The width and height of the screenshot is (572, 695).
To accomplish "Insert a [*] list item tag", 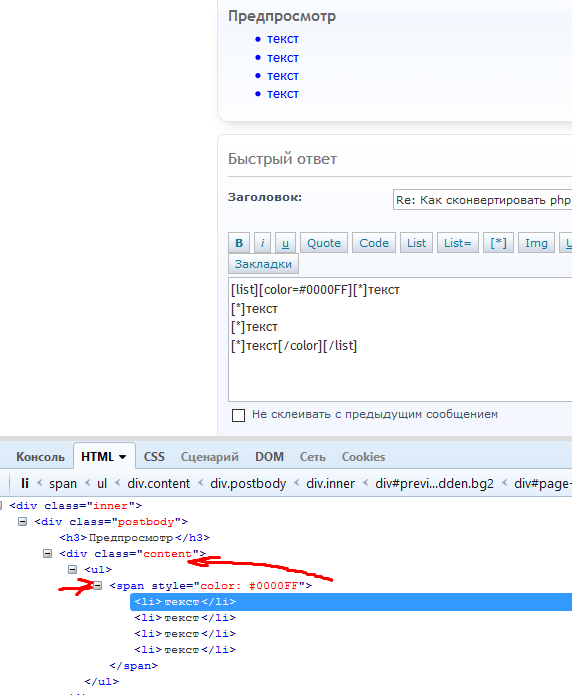I will [498, 243].
